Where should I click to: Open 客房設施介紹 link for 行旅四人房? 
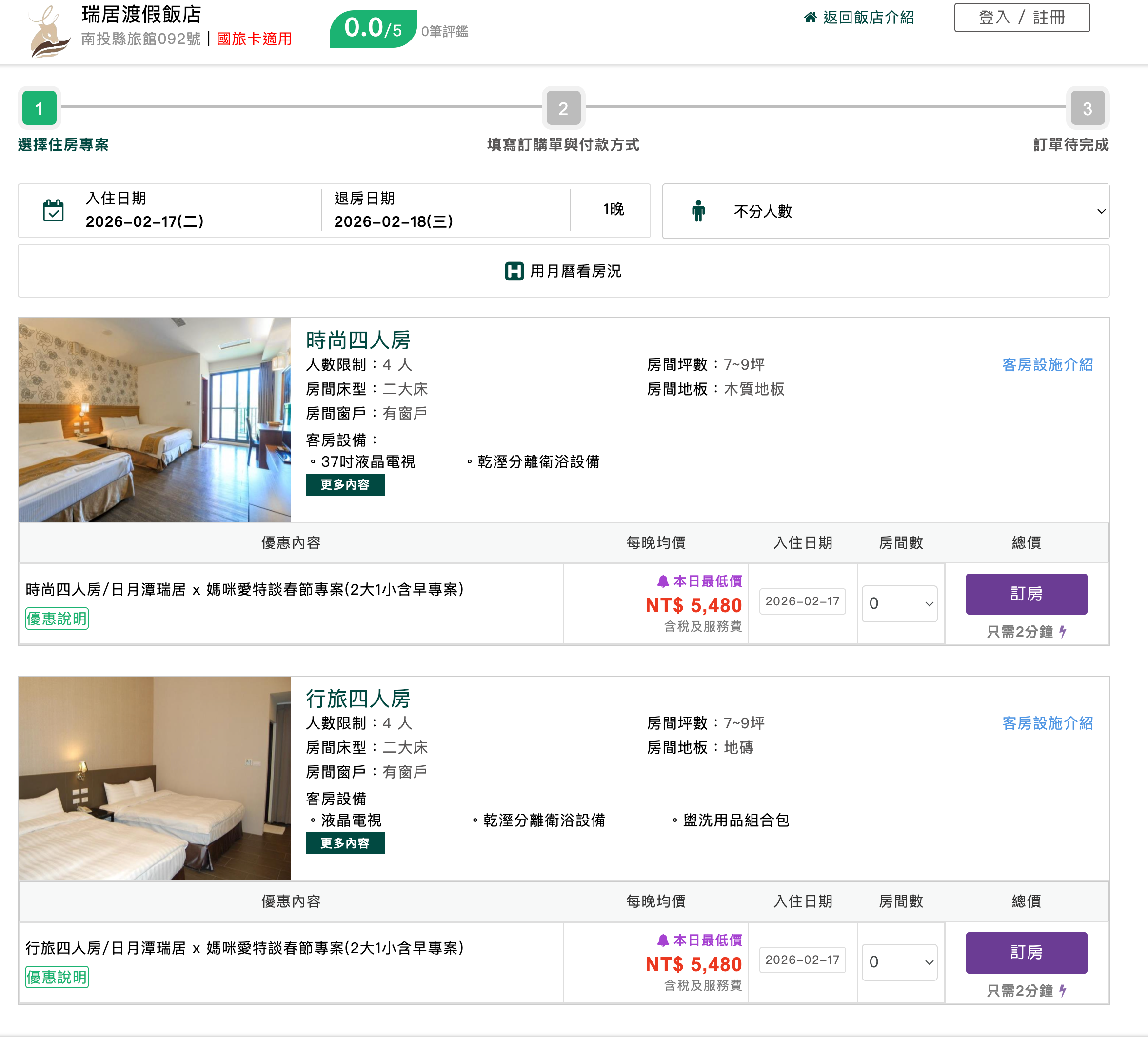tap(1047, 723)
